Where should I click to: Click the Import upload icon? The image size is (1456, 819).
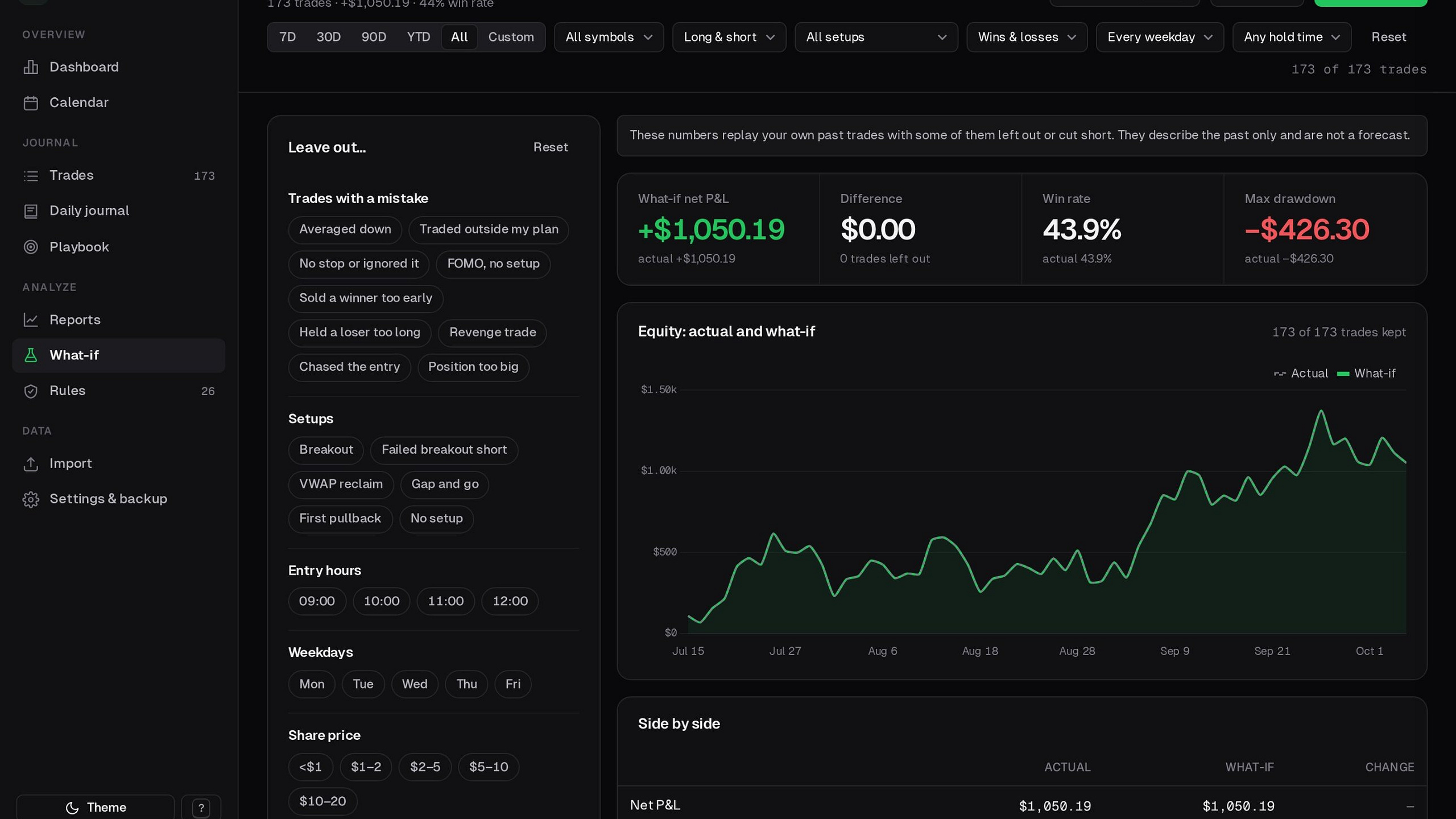coord(31,464)
